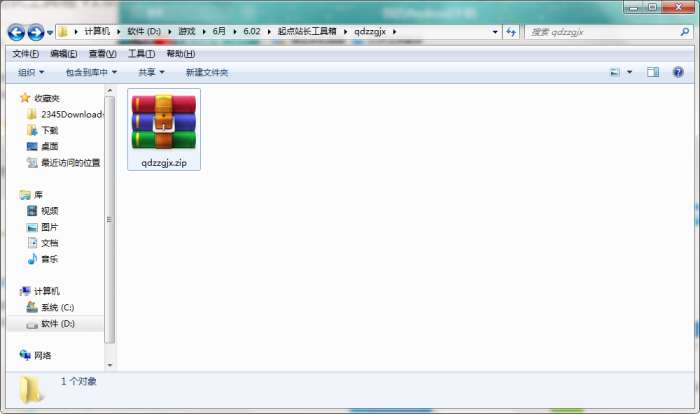Open the 工具(T) menu

point(141,54)
